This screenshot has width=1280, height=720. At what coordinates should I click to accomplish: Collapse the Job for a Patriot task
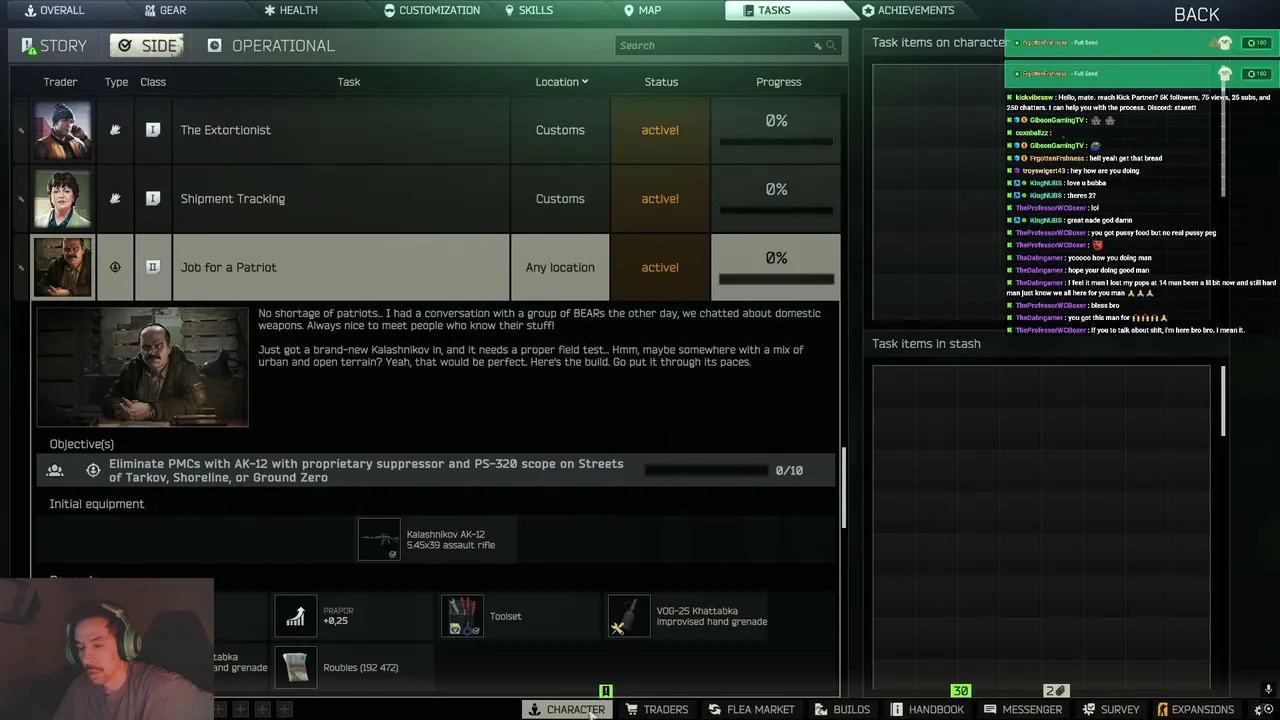tap(341, 267)
